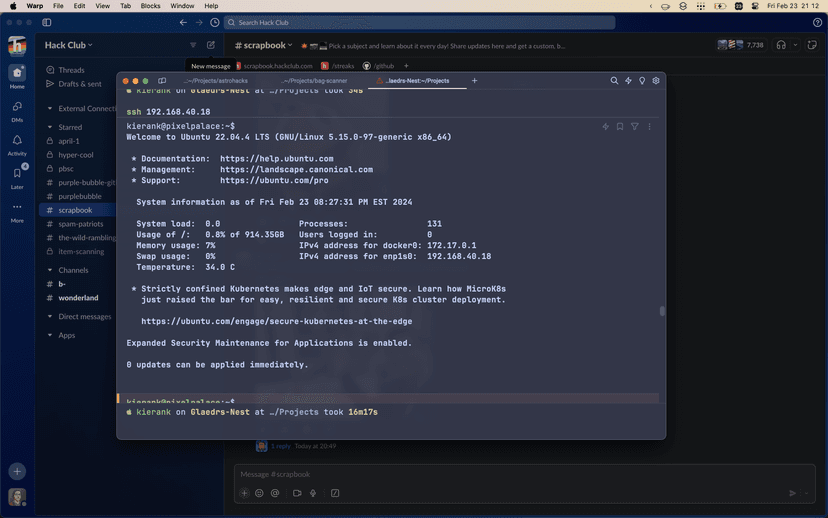The width and height of the screenshot is (828, 518).
Task: Open the Hack Club workspace dropdown
Action: pyautogui.click(x=68, y=45)
